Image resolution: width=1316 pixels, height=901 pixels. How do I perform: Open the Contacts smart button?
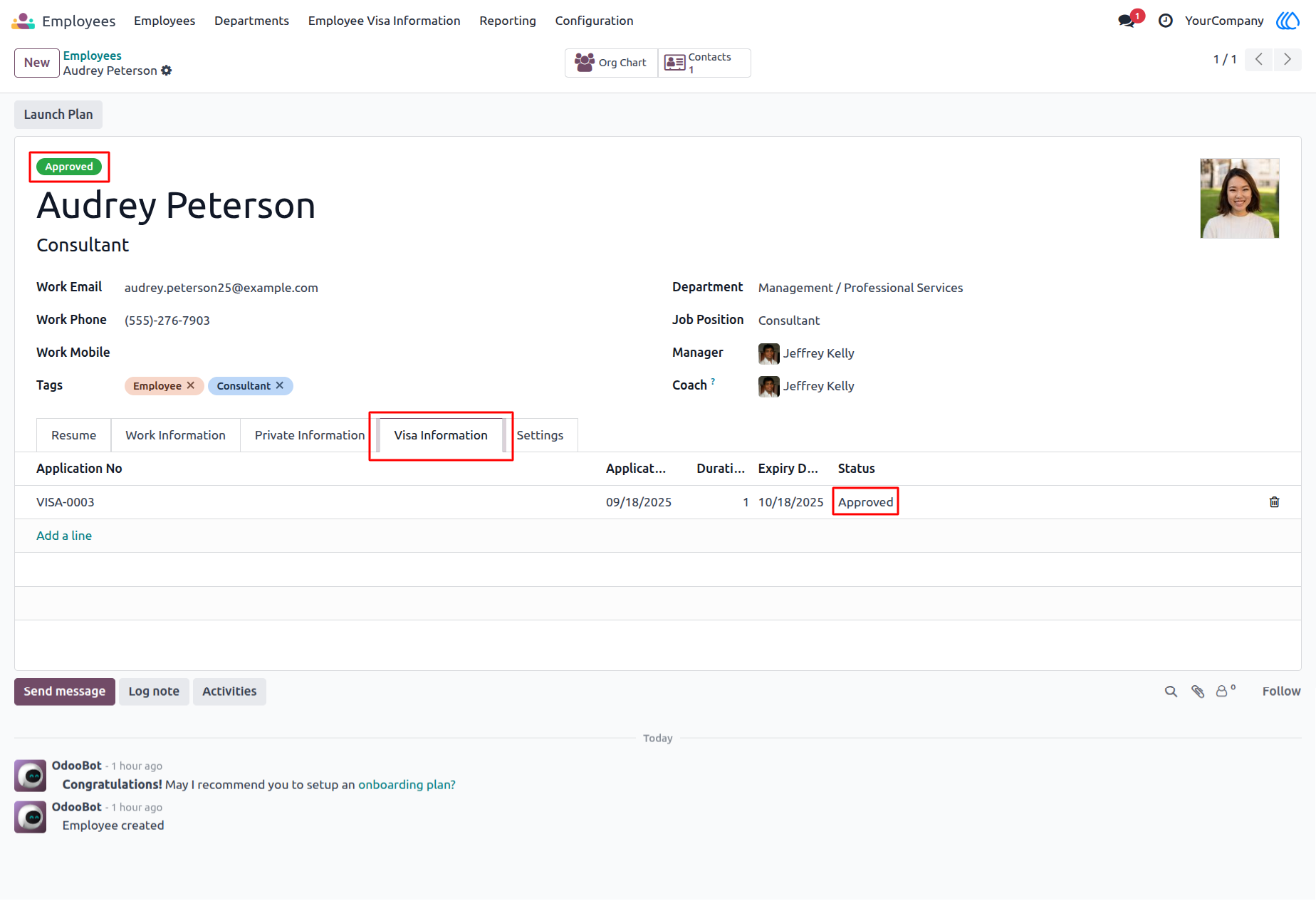coord(704,63)
